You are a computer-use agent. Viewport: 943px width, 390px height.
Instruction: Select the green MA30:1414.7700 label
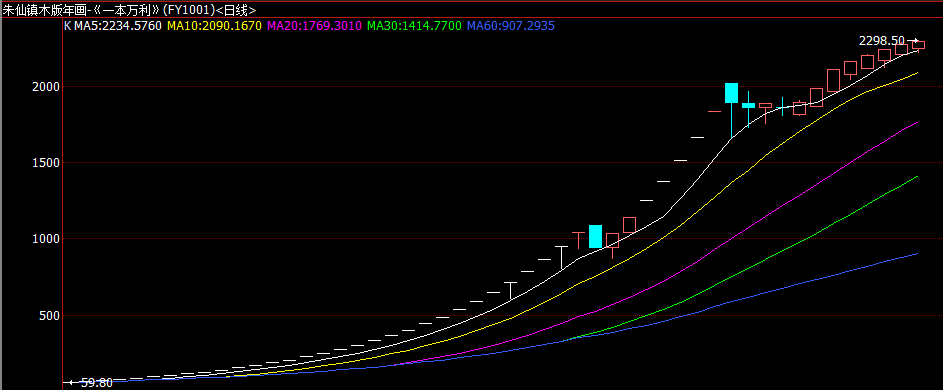pyautogui.click(x=414, y=26)
